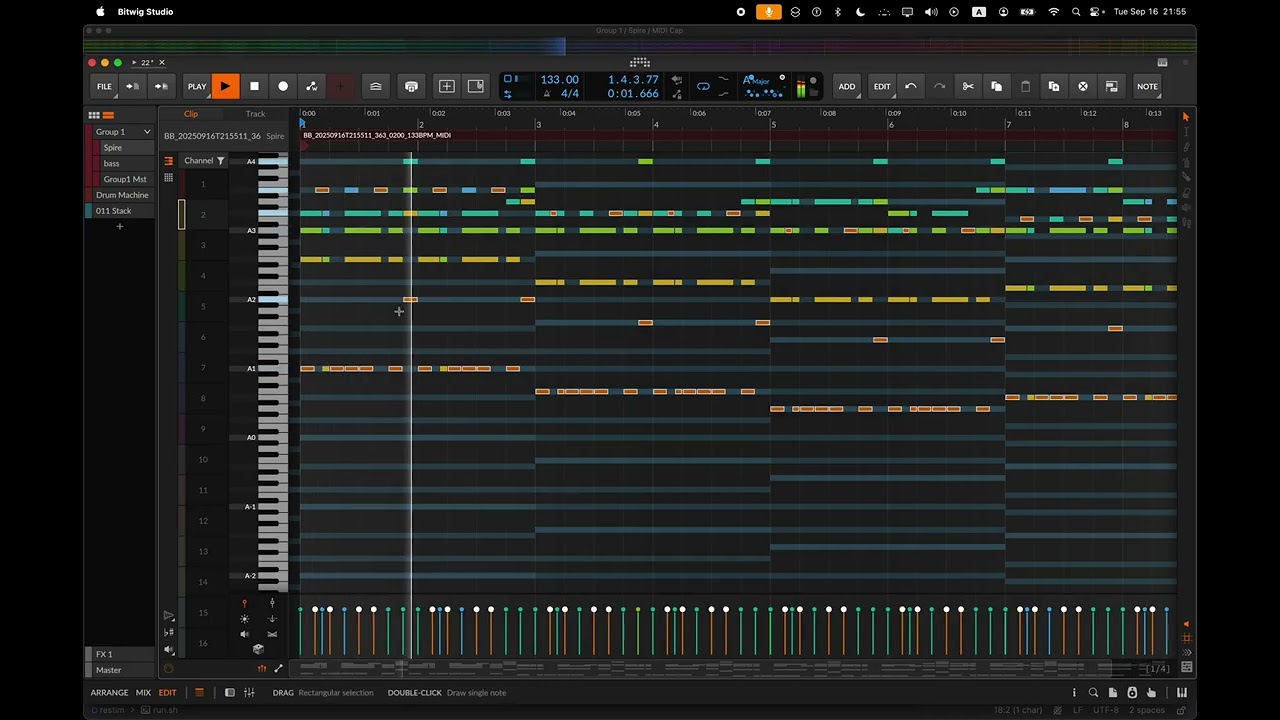
Task: Open the NOTE menu
Action: click(x=1147, y=86)
